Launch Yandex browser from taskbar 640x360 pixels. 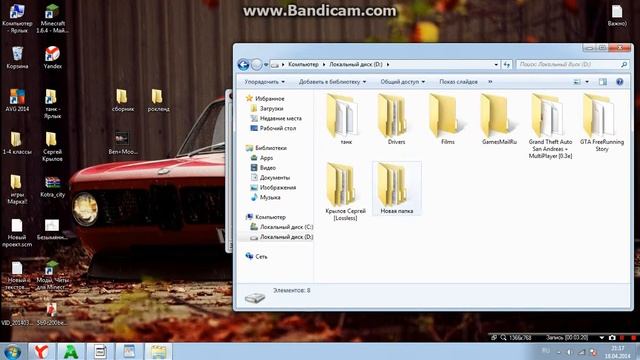(41, 351)
